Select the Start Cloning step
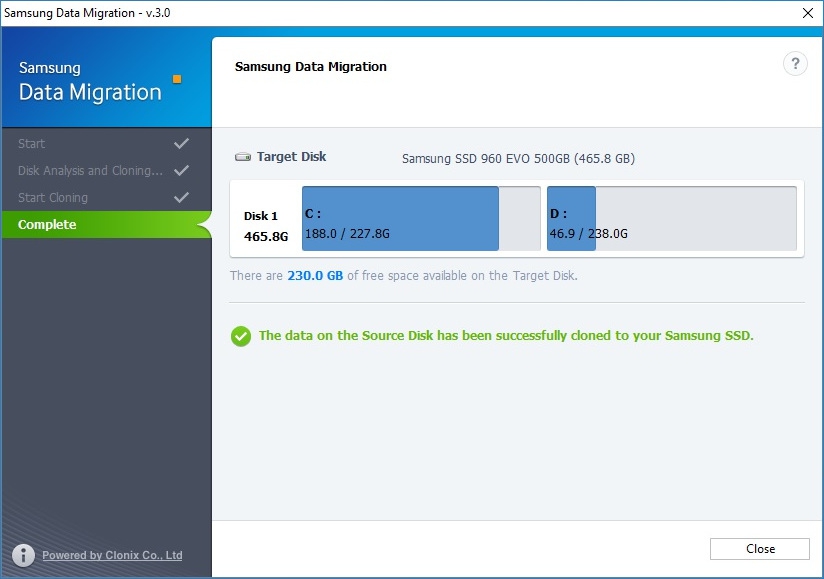This screenshot has width=824, height=579. 107,198
